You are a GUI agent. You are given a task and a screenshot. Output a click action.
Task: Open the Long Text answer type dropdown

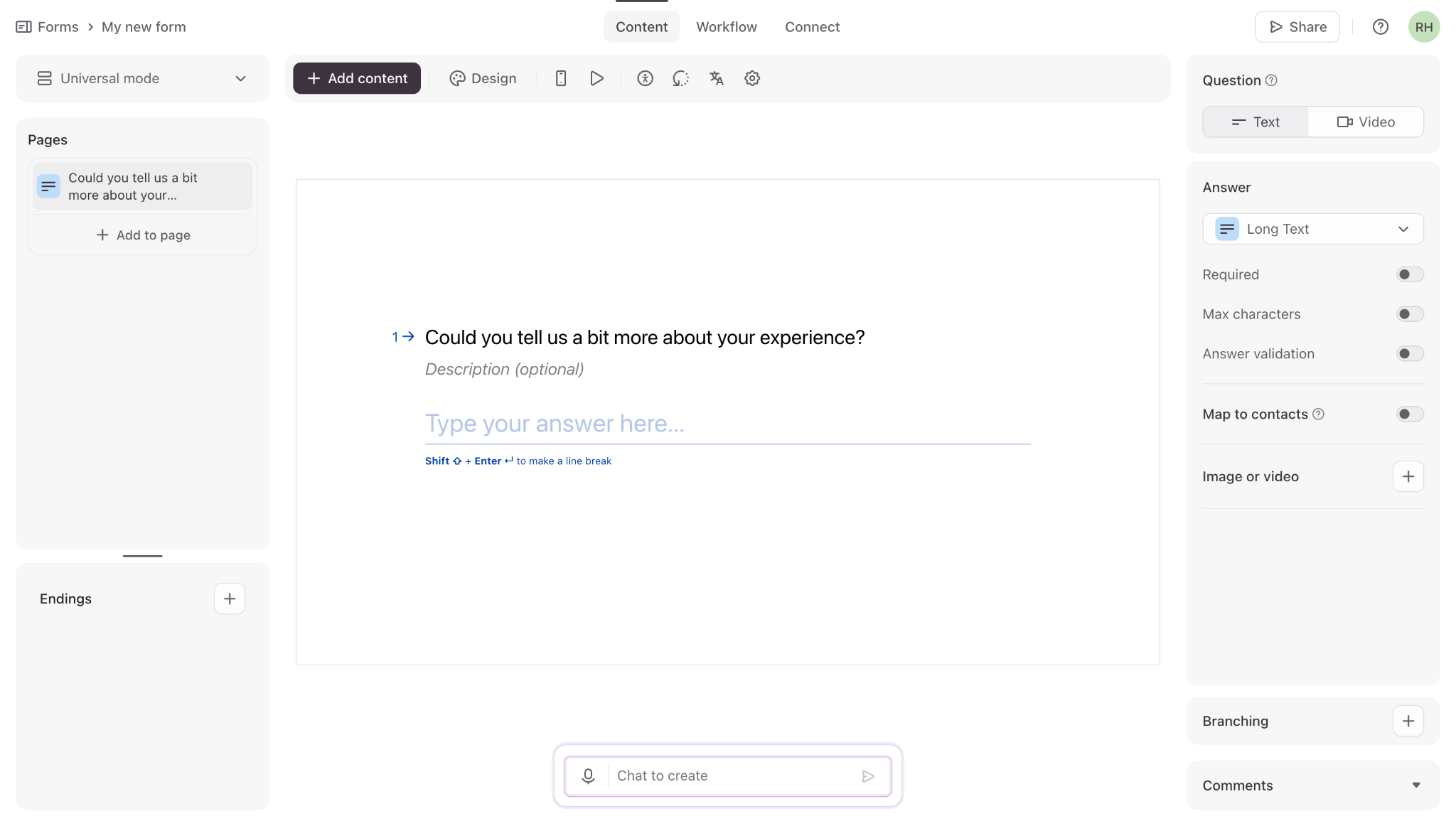(x=1312, y=229)
